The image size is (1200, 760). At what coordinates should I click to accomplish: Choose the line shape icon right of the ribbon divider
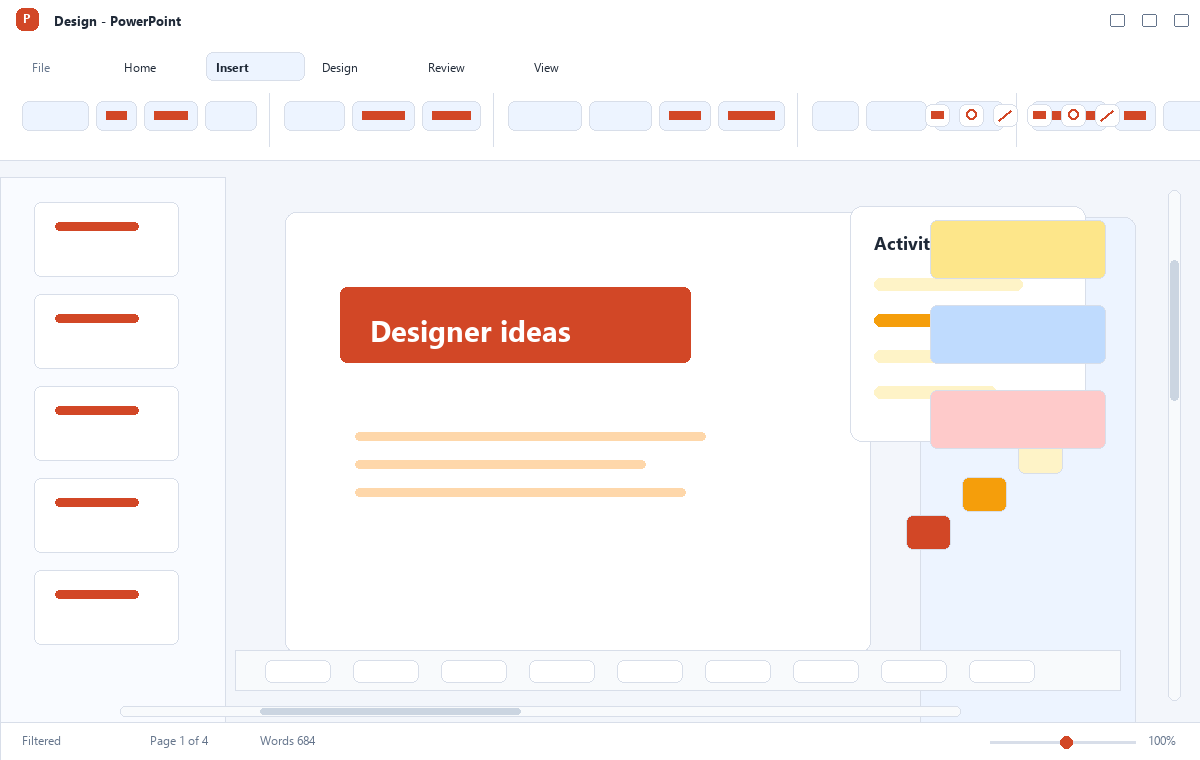point(1107,115)
